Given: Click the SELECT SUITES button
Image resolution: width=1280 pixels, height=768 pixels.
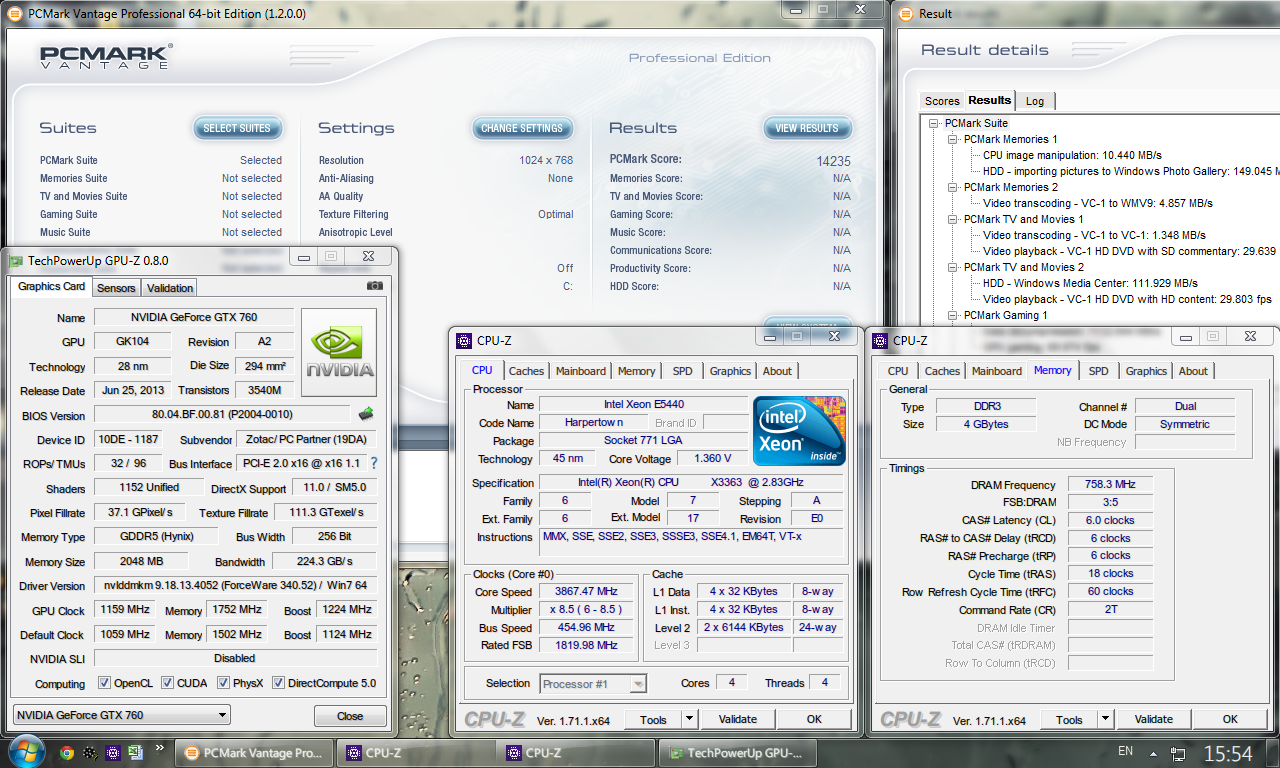Looking at the screenshot, I should (x=237, y=128).
